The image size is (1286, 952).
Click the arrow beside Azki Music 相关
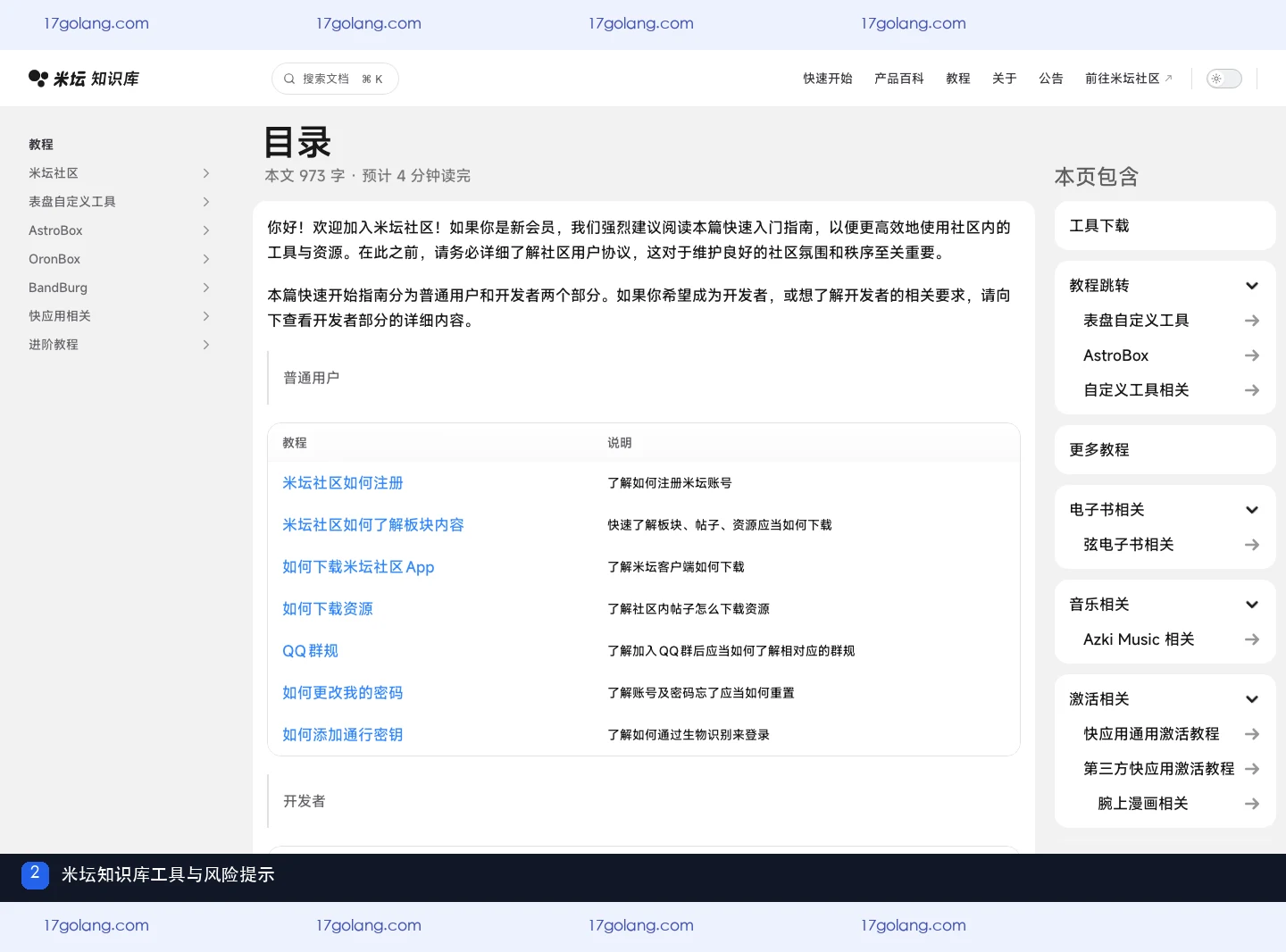(1252, 639)
